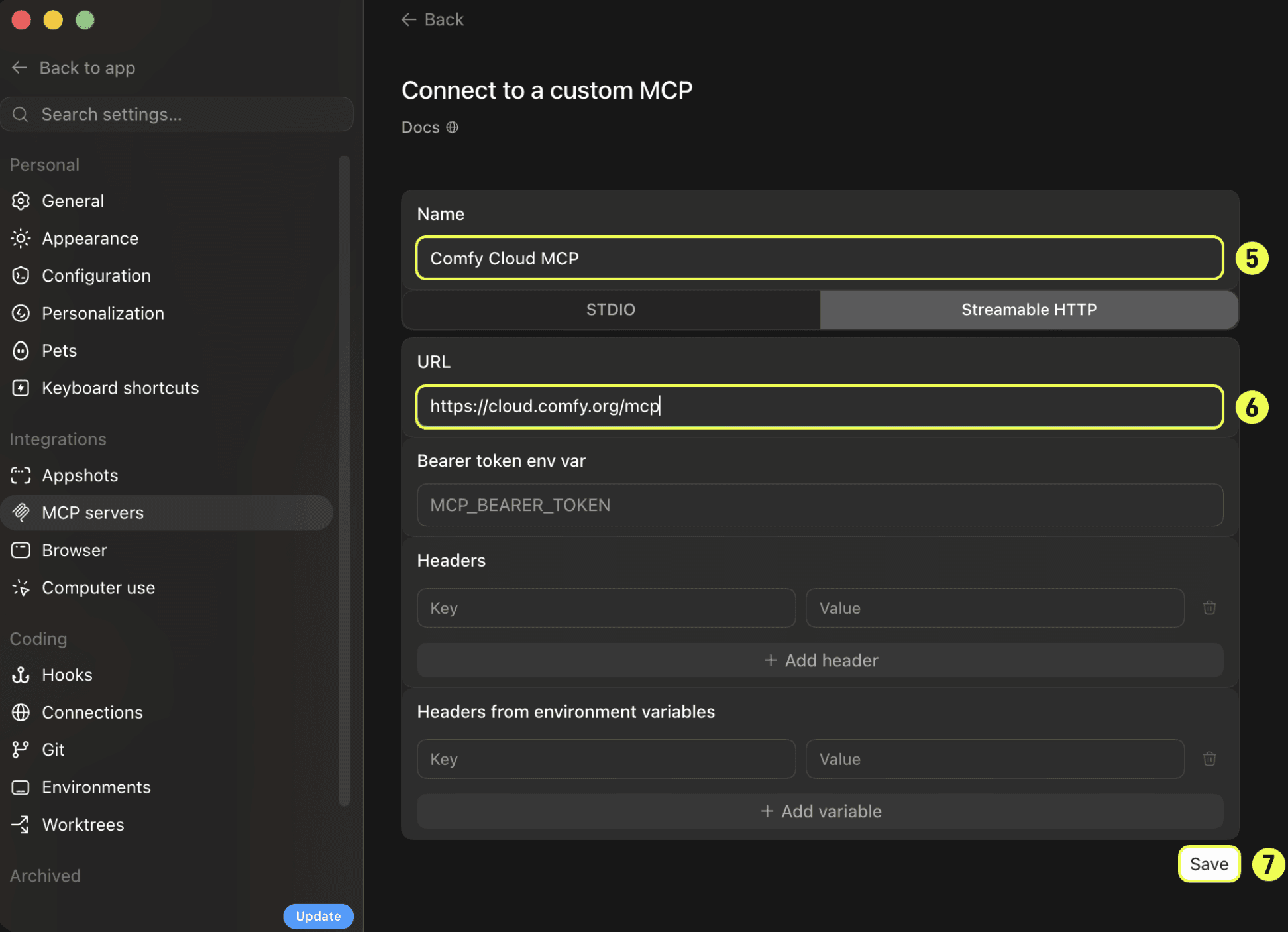Delete the Headers key-value row

tap(1209, 608)
